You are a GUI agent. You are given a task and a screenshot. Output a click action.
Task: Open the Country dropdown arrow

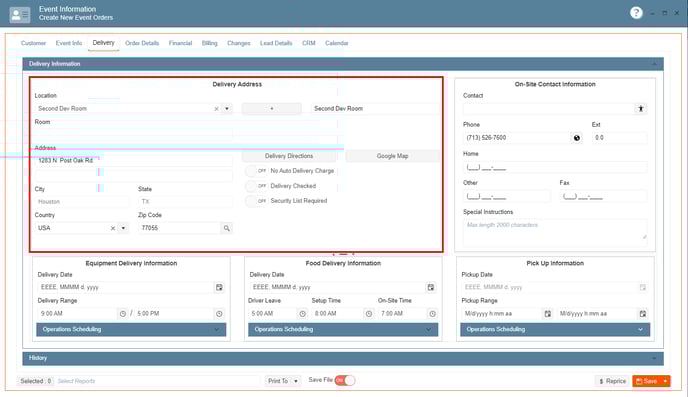[x=123, y=228]
